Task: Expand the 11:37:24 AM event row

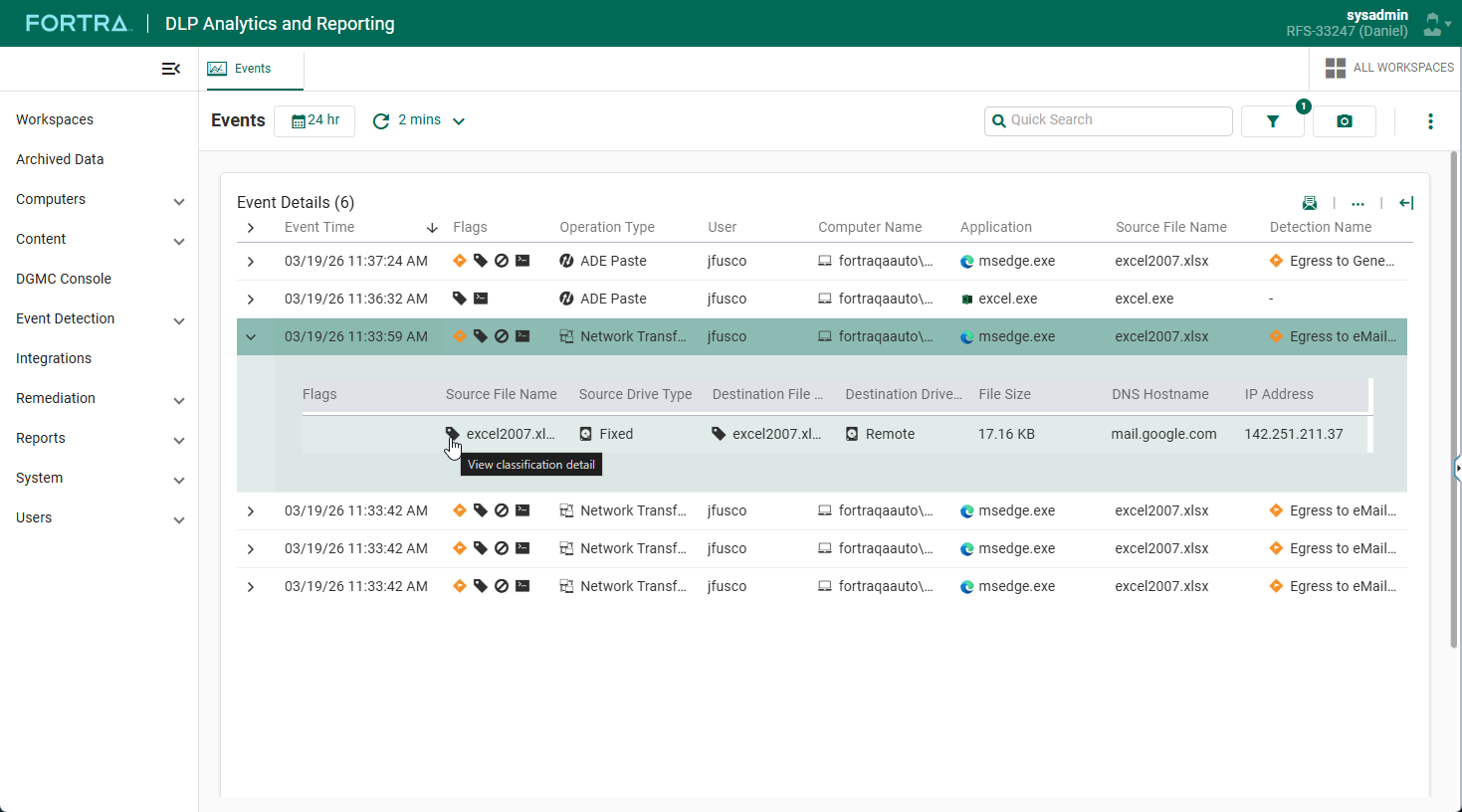Action: tap(251, 262)
